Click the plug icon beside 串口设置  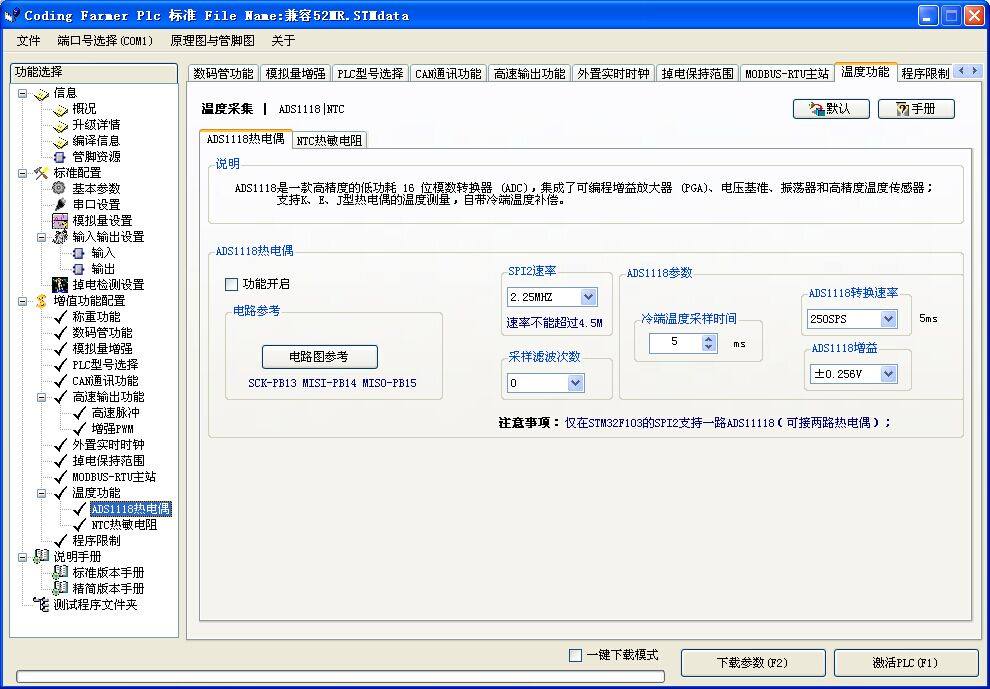pos(60,205)
